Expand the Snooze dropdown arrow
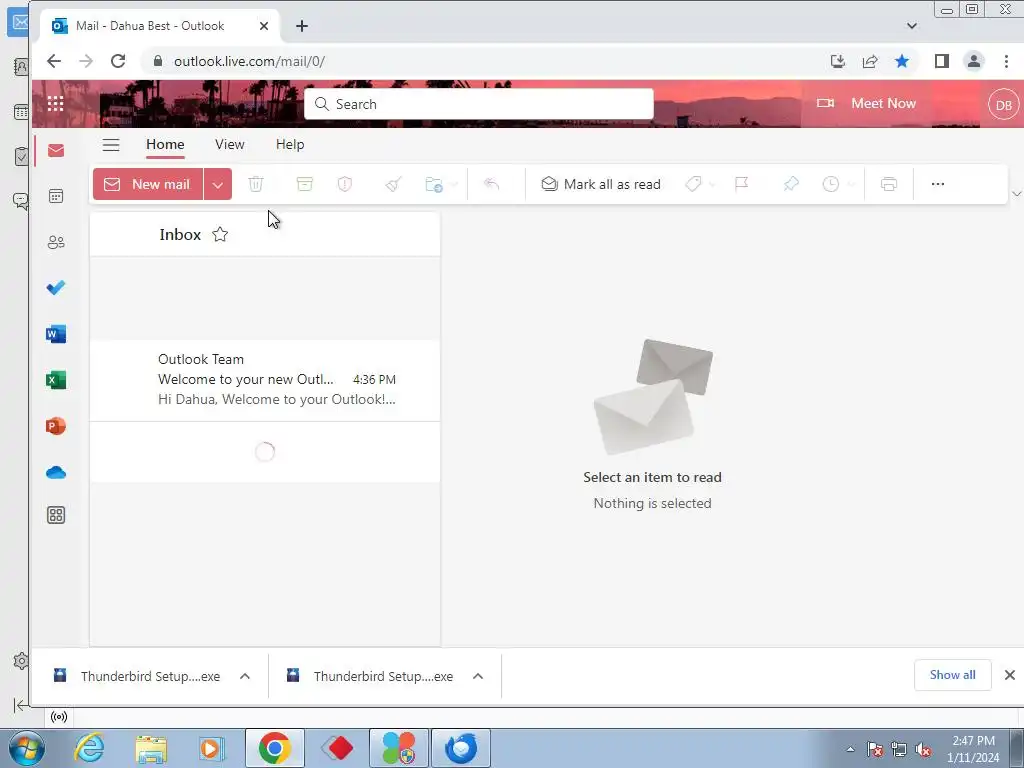 850,185
